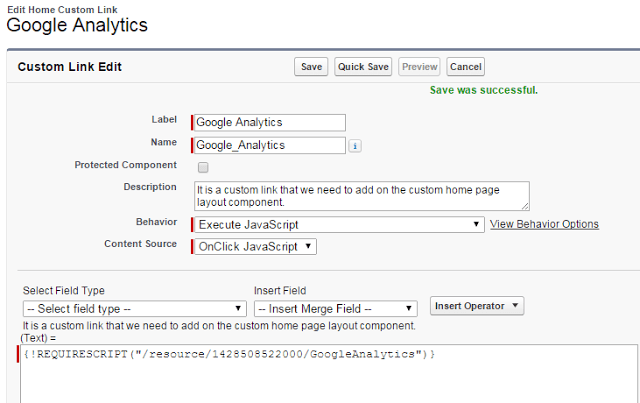640x403 pixels.
Task: Click the disabled Preview button
Action: [x=419, y=67]
